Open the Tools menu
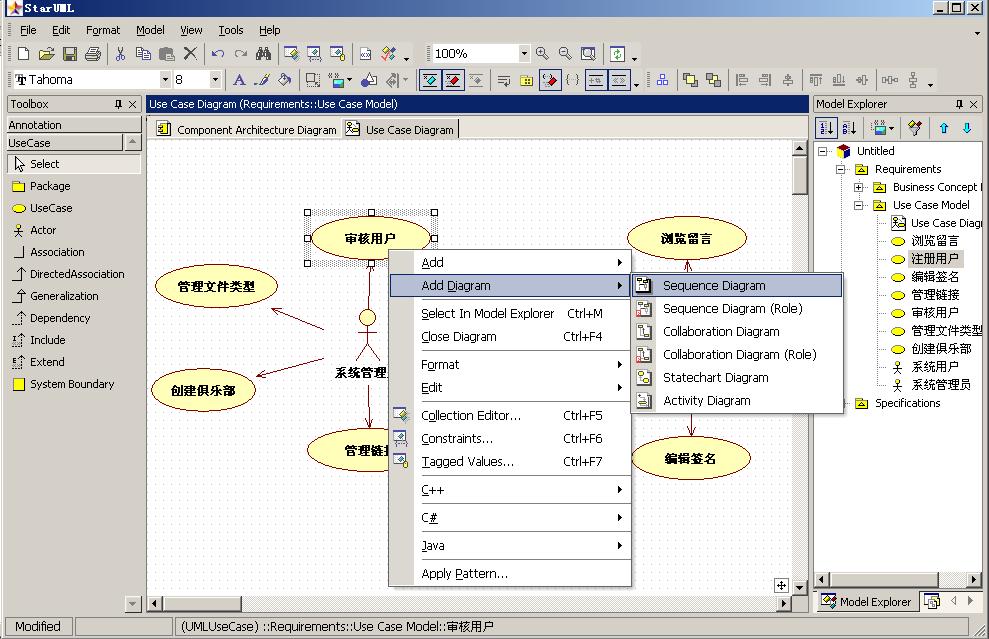The width and height of the screenshot is (989, 639). [x=231, y=30]
